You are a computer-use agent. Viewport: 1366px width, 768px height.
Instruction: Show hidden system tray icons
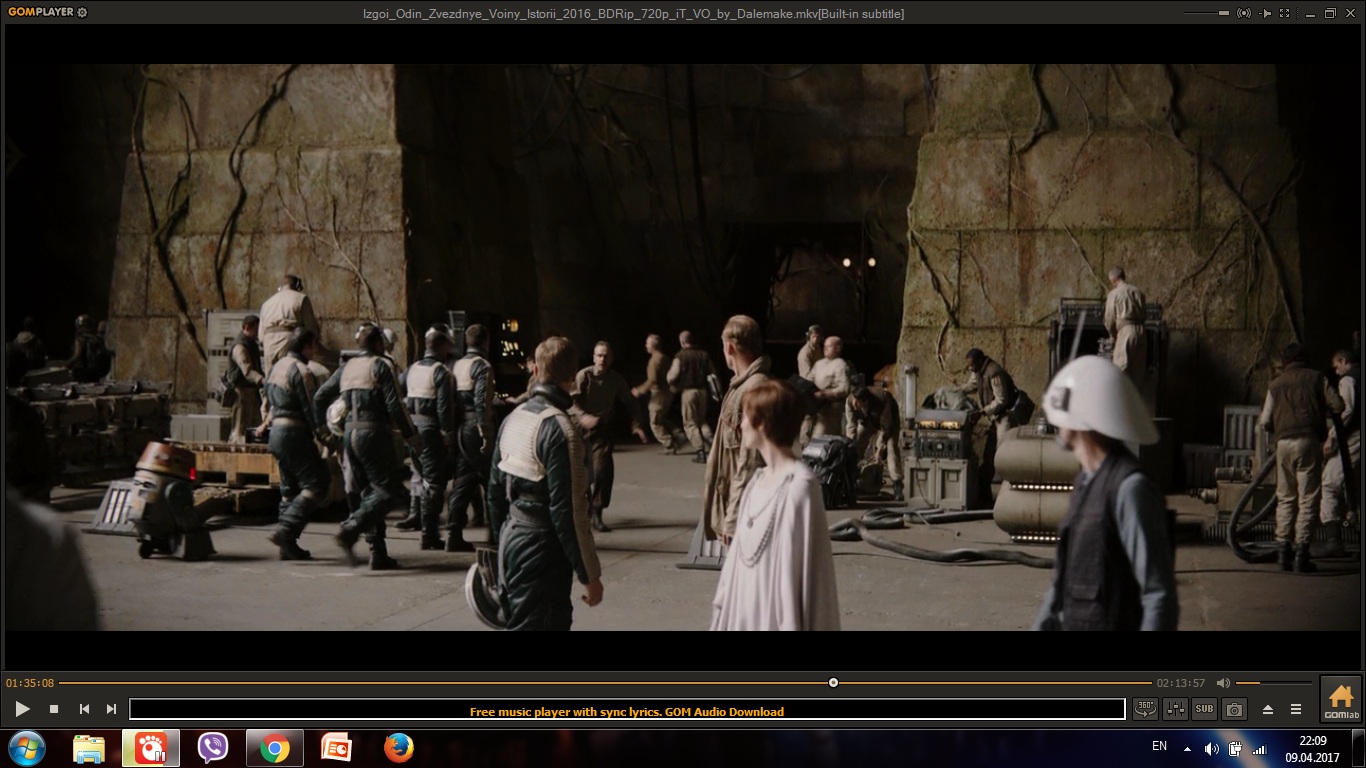pyautogui.click(x=1187, y=748)
